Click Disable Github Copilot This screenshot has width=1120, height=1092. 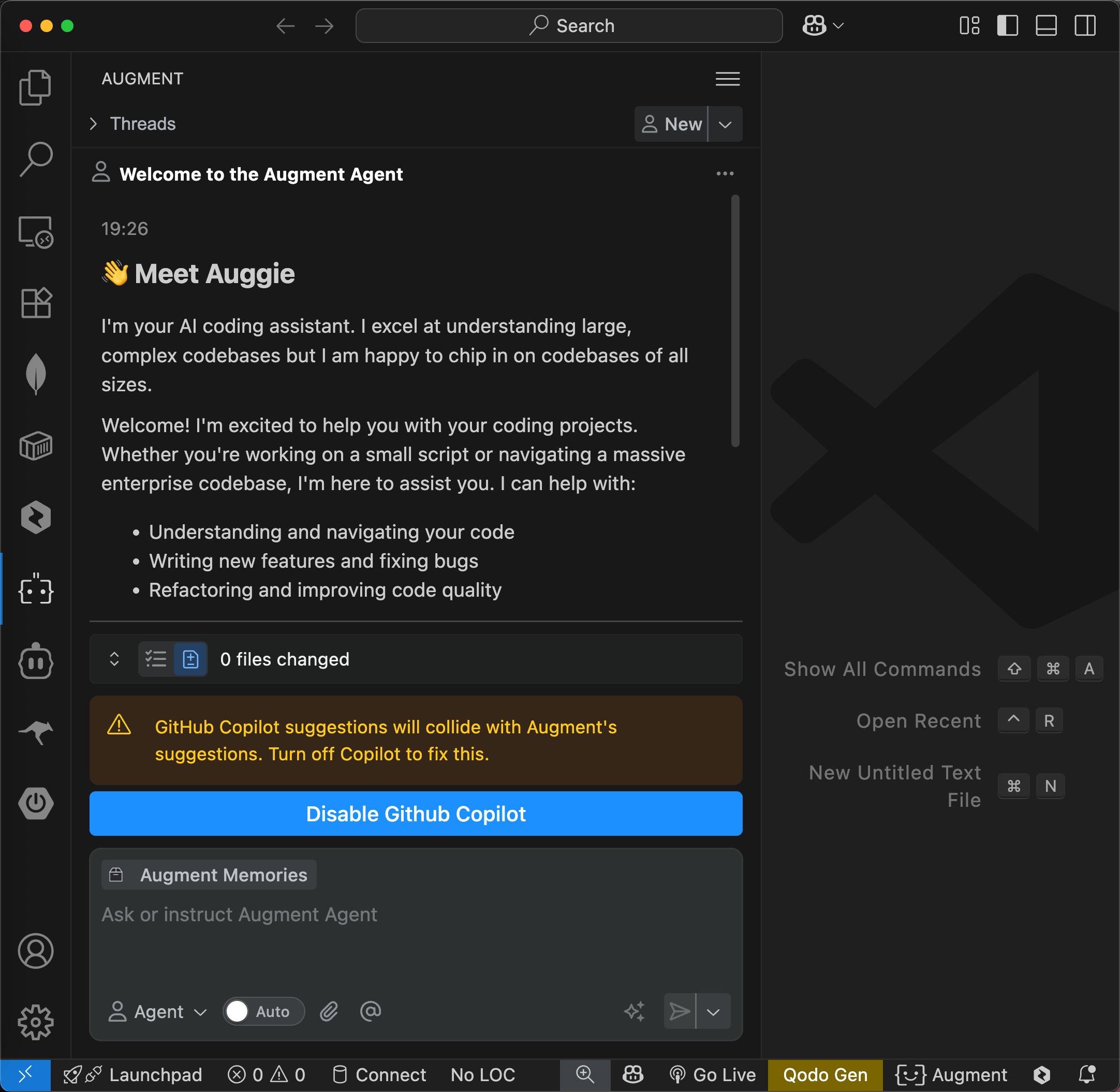416,814
